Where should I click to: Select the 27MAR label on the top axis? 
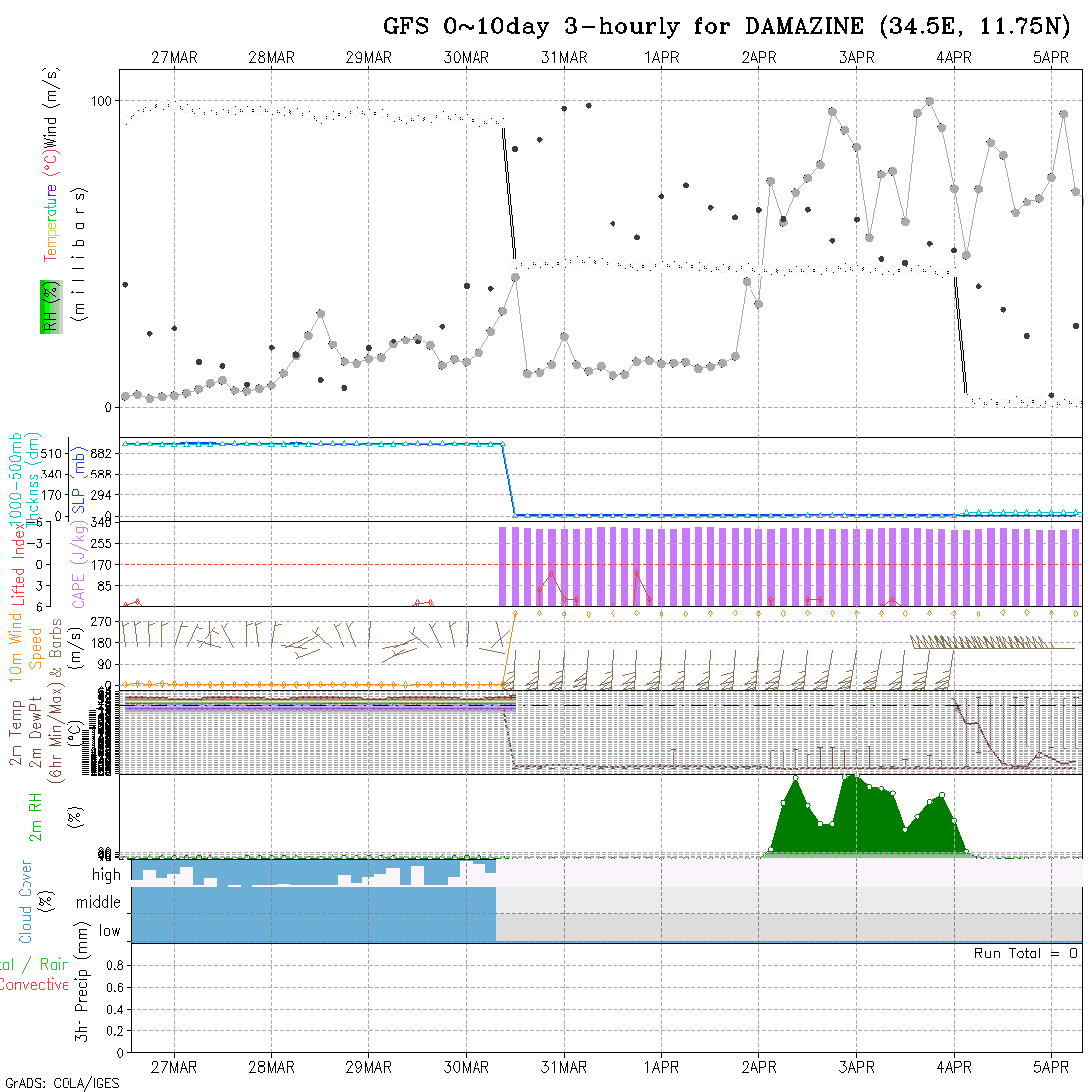click(x=174, y=58)
